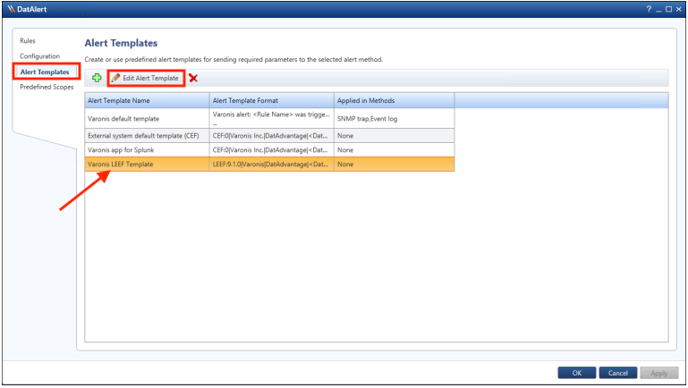Click CEF format cell for Splunk row
The image size is (688, 388).
[272, 150]
